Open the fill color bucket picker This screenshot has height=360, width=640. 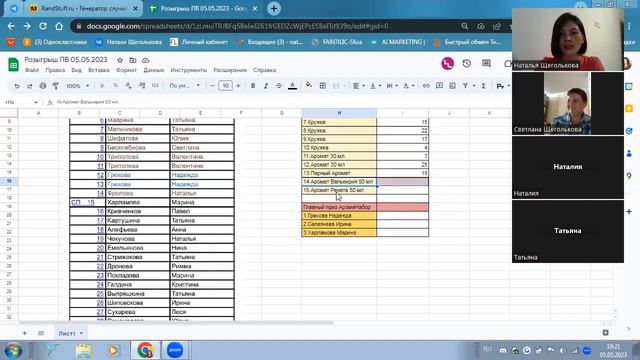309,85
